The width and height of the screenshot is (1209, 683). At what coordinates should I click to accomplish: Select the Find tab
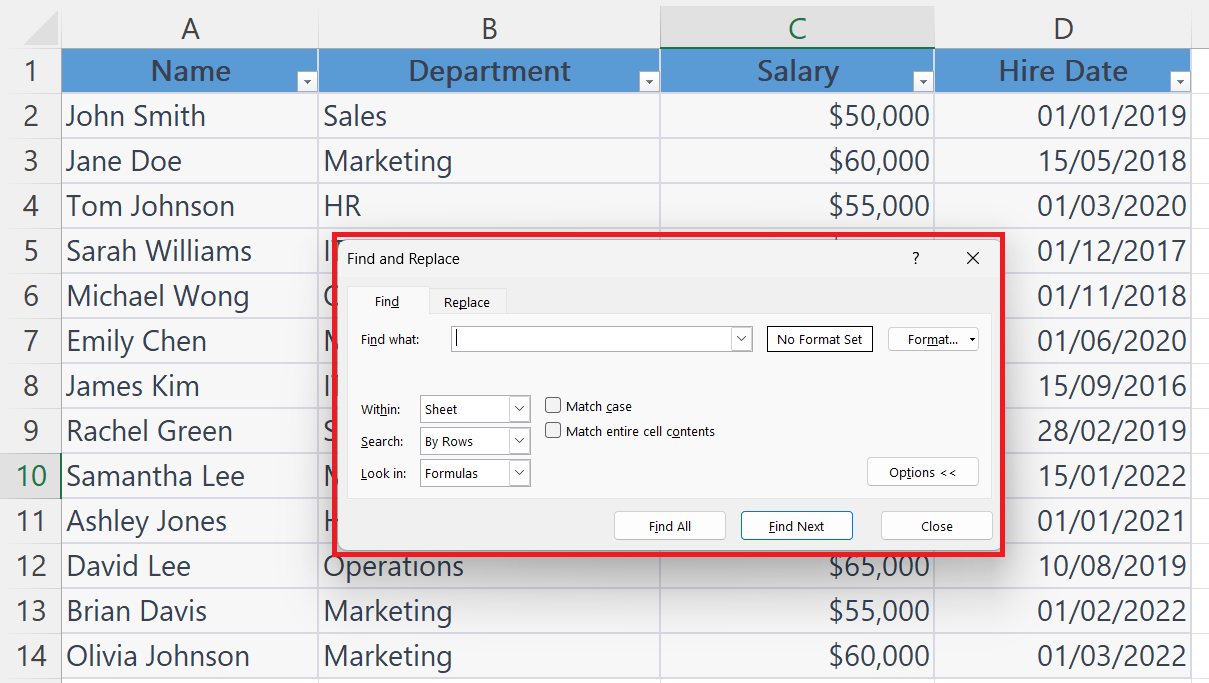coord(387,302)
